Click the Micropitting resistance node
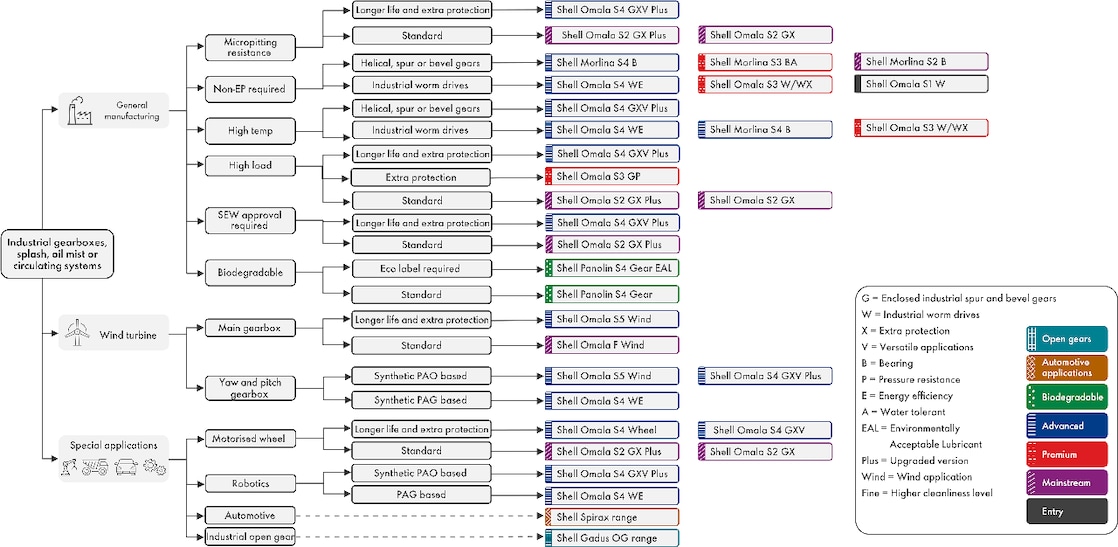 point(250,48)
